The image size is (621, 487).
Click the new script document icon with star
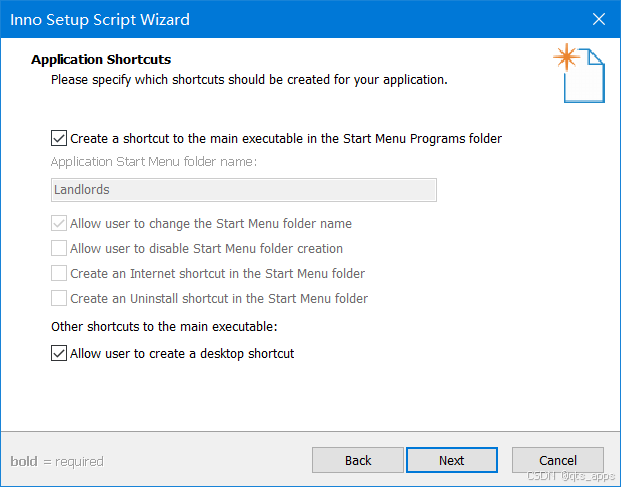(579, 73)
